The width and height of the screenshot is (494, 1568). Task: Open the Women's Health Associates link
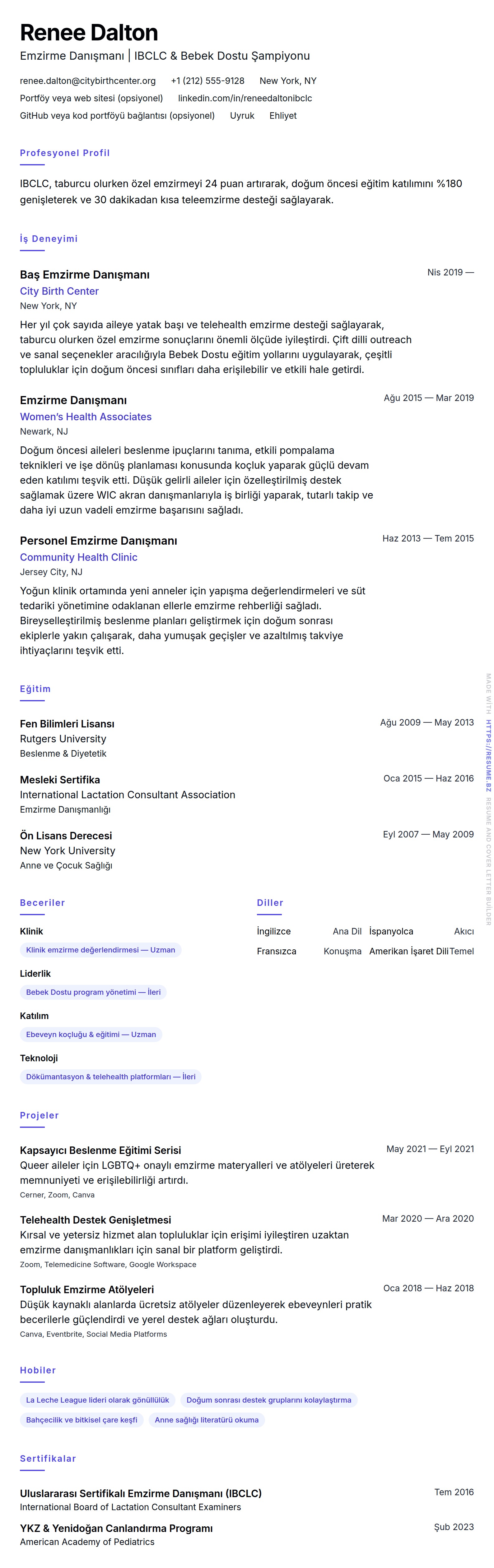click(86, 417)
